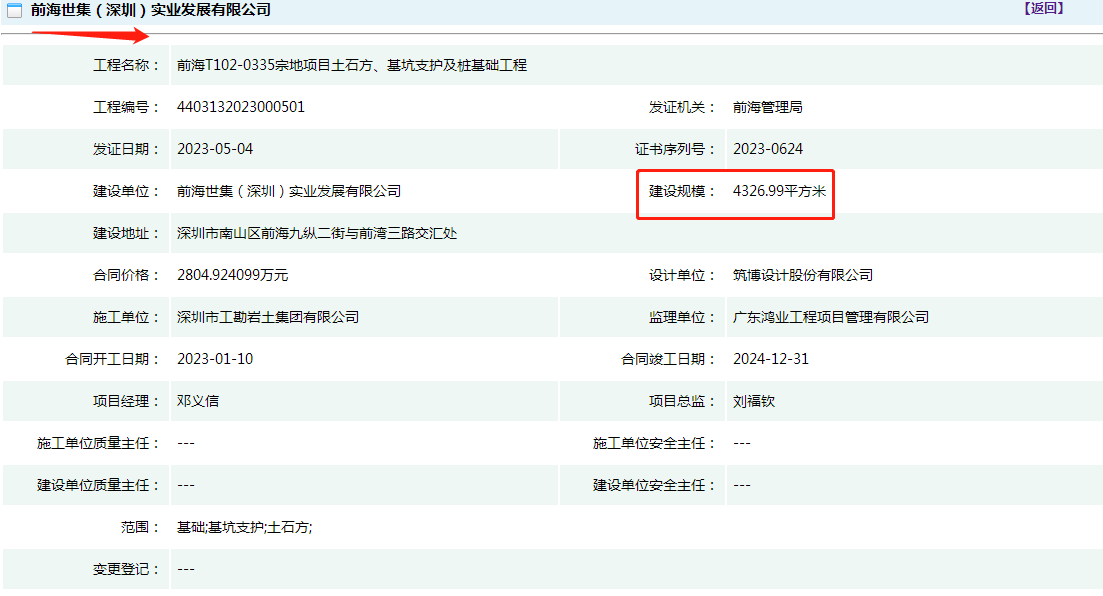The width and height of the screenshot is (1103, 596).
Task: Click the highlighted construction scale 4326.99平方米
Action: point(779,191)
